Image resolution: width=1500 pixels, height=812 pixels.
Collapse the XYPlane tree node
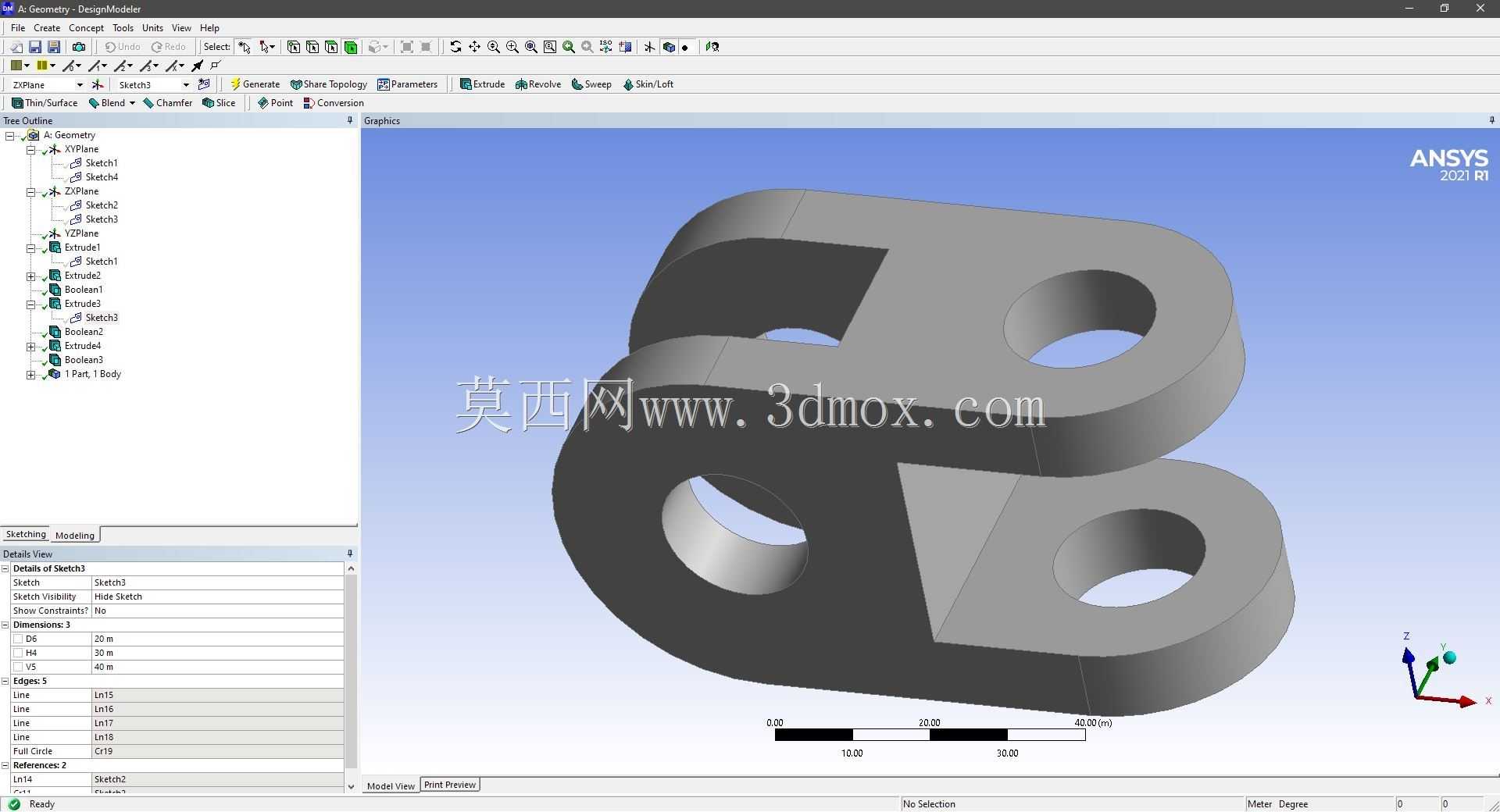30,149
